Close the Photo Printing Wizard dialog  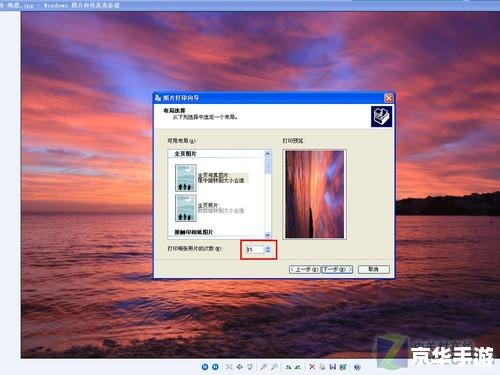tap(389, 98)
